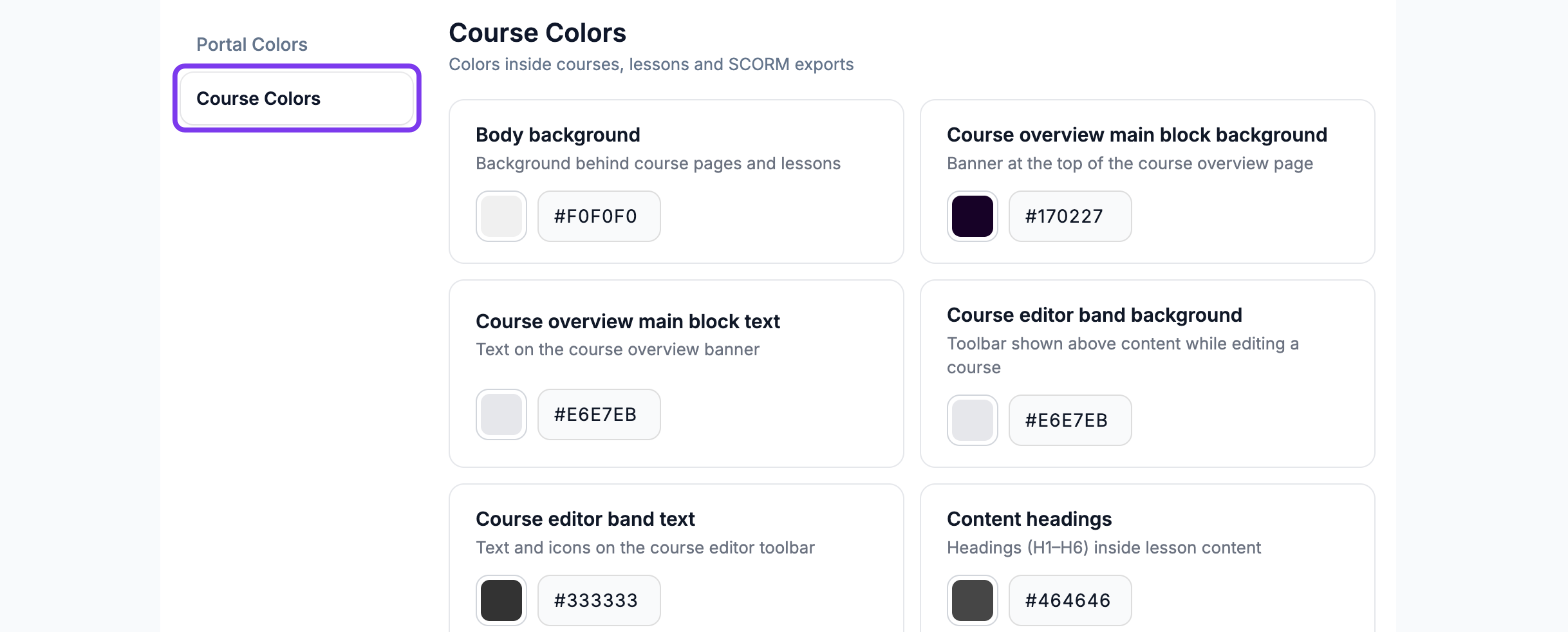1568x632 pixels.
Task: Click 'Colors inside courses, lessons and SCORM exports' text
Action: tap(651, 64)
